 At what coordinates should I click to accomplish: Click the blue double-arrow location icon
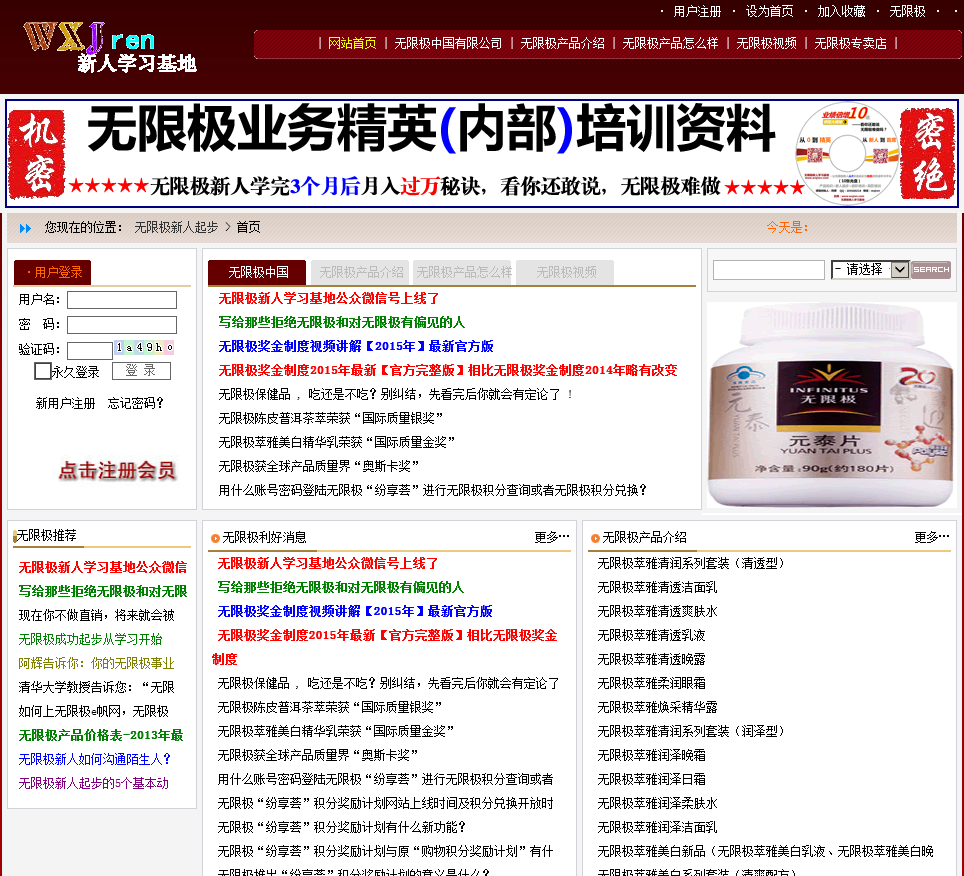pyautogui.click(x=25, y=229)
